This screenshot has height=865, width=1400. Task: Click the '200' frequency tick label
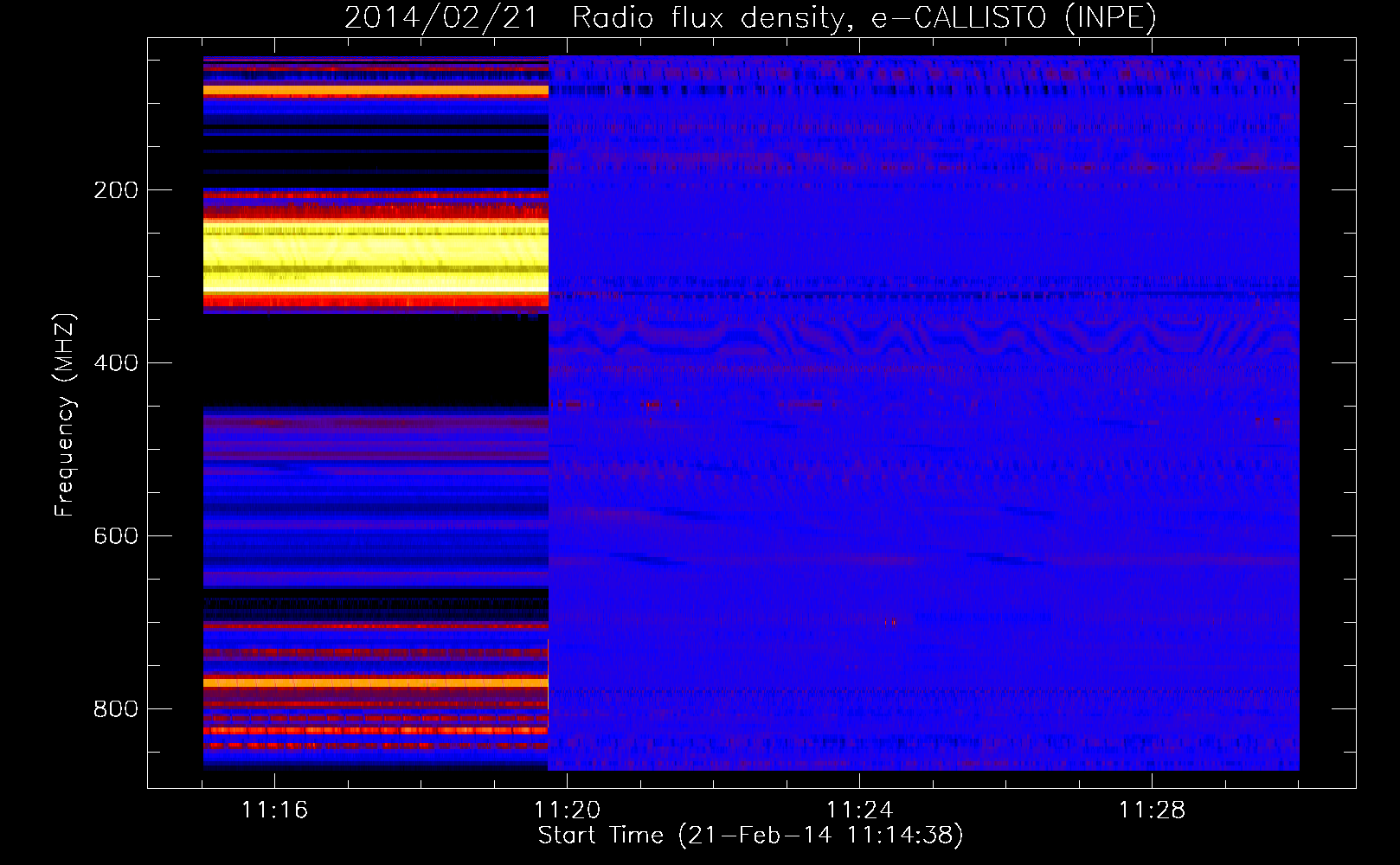coord(116,189)
